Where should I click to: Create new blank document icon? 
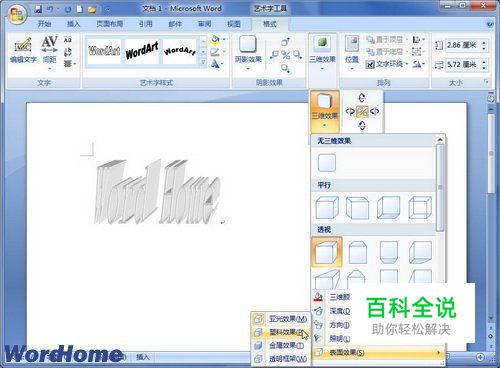pos(79,9)
